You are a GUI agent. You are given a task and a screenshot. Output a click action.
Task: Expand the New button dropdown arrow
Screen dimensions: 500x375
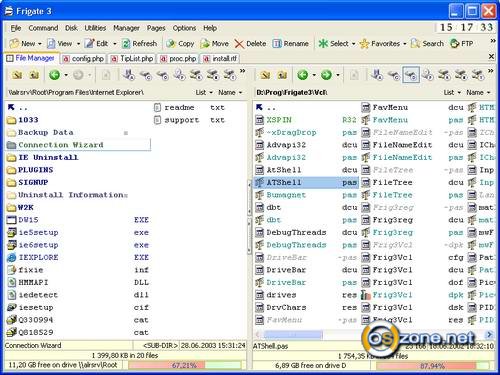40,44
